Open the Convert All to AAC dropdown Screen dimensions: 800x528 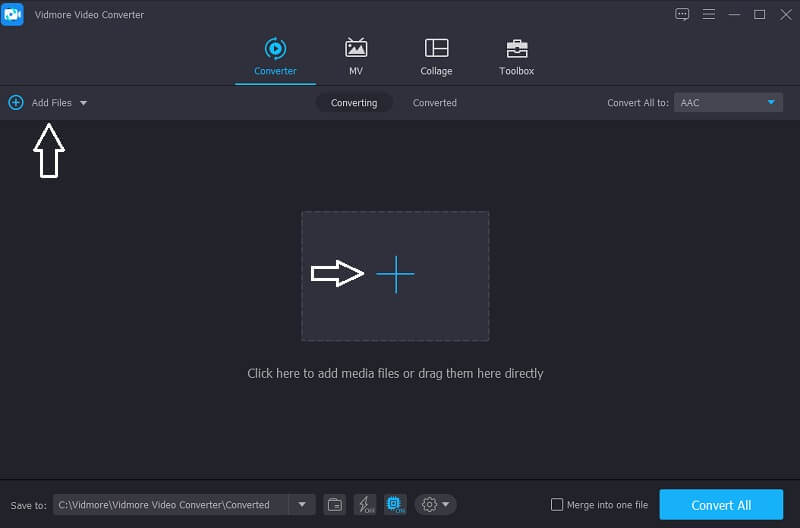pyautogui.click(x=728, y=102)
